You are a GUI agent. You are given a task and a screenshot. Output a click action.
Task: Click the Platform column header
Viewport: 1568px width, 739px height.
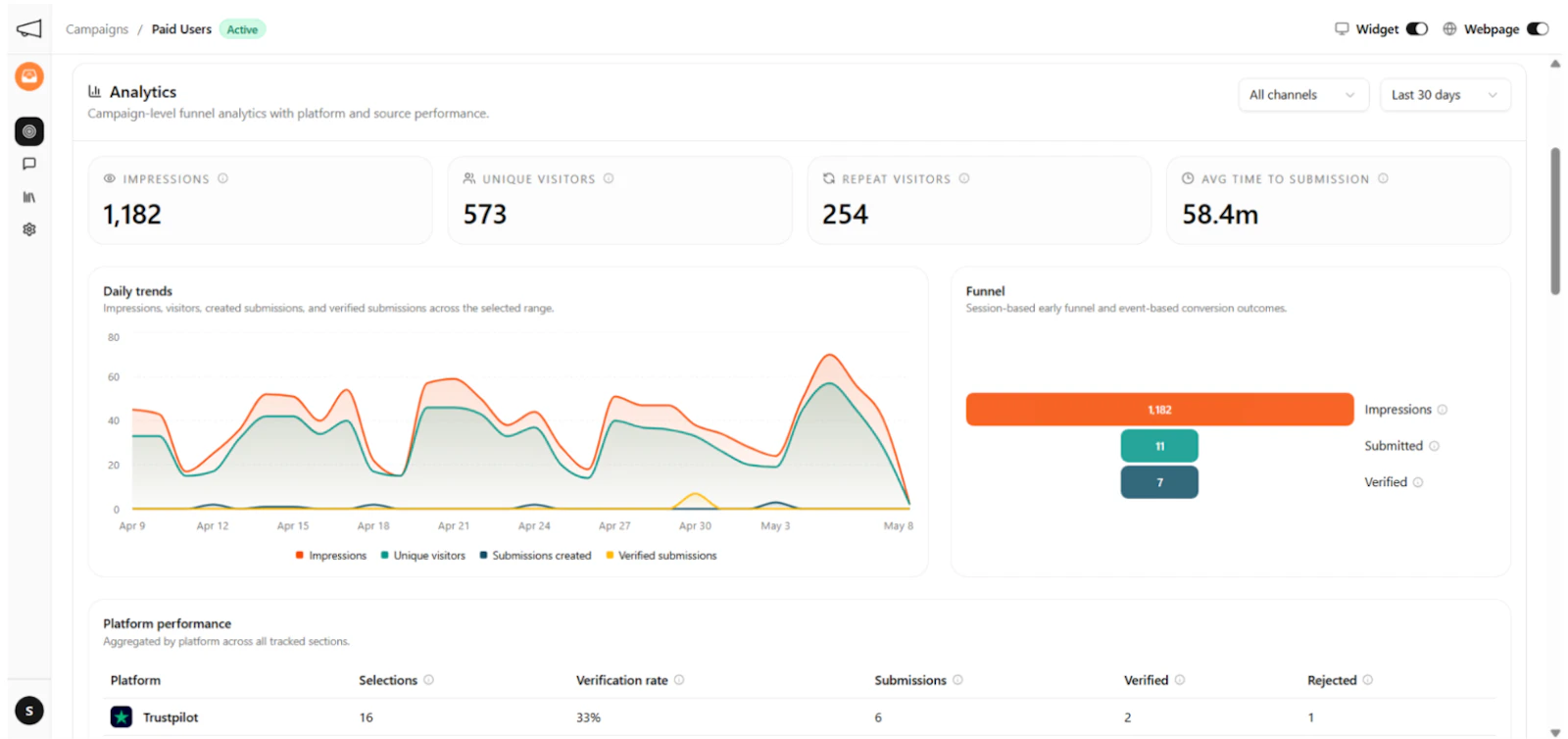[135, 680]
